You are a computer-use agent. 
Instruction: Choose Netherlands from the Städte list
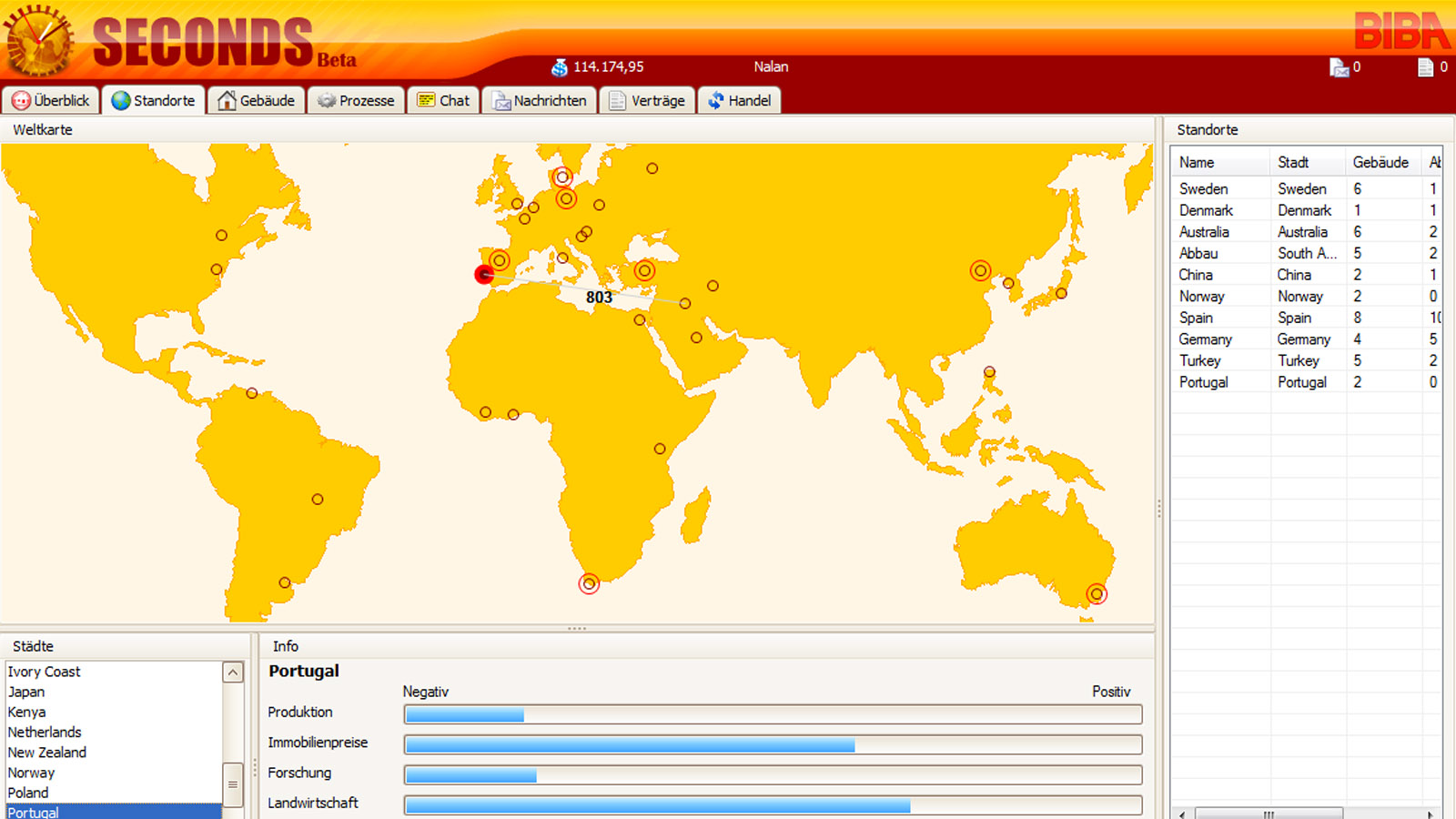coord(45,733)
